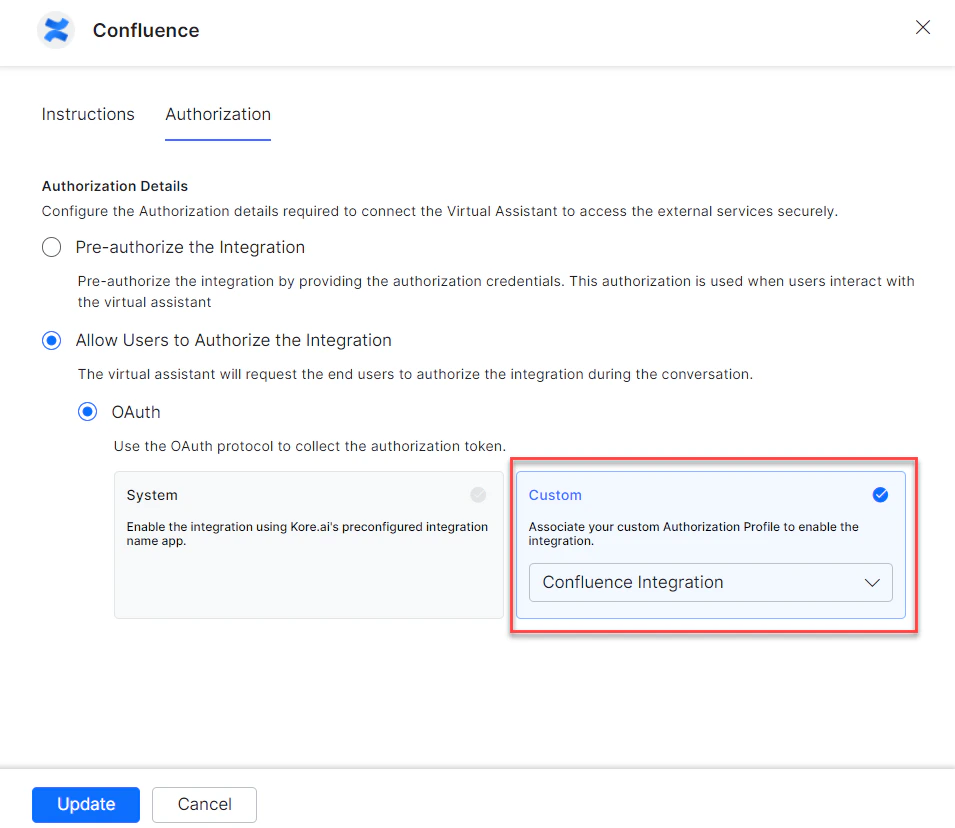Click the grayed checkmark on the System card
This screenshot has height=828, width=955.
coord(478,494)
